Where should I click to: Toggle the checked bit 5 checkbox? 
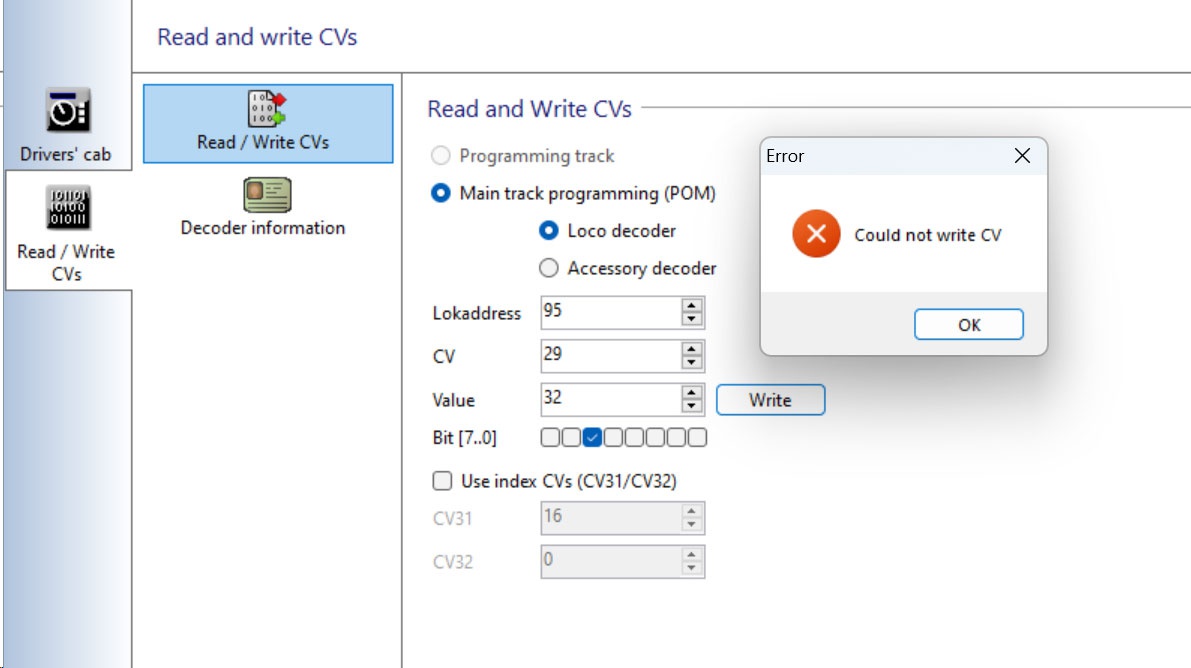592,437
